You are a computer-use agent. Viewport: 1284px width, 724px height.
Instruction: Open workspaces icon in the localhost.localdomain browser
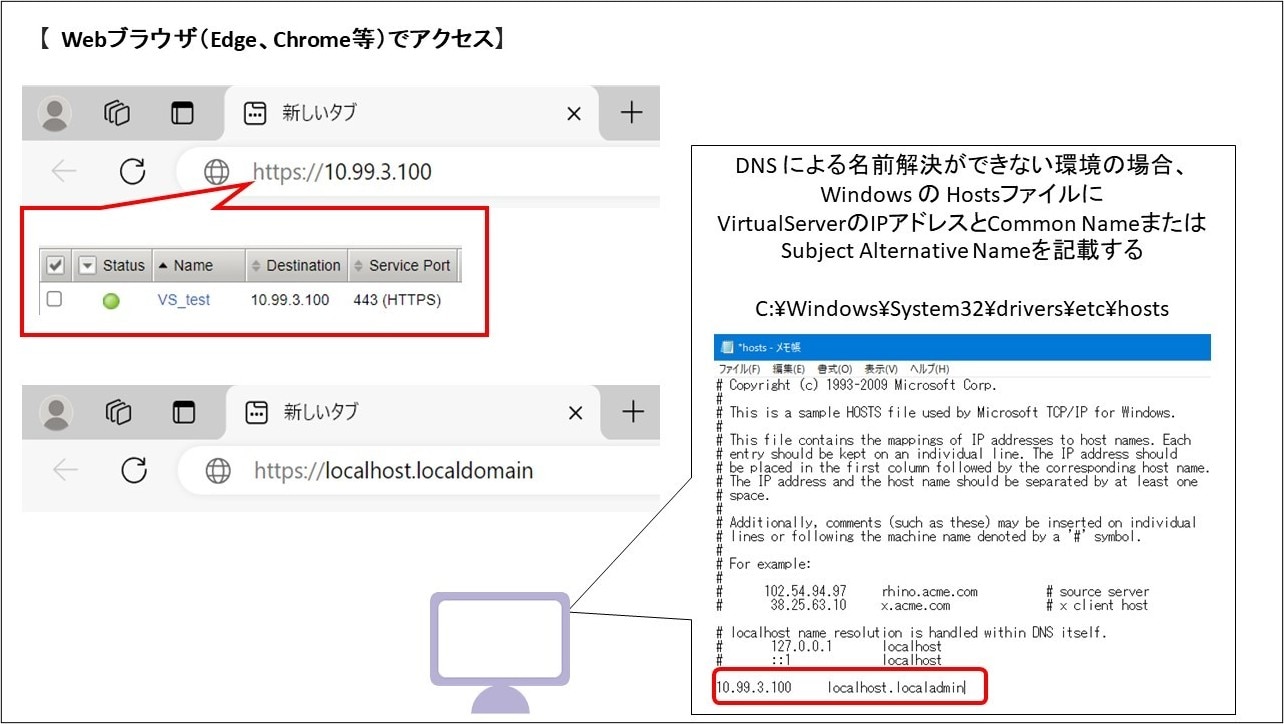pyautogui.click(x=117, y=411)
